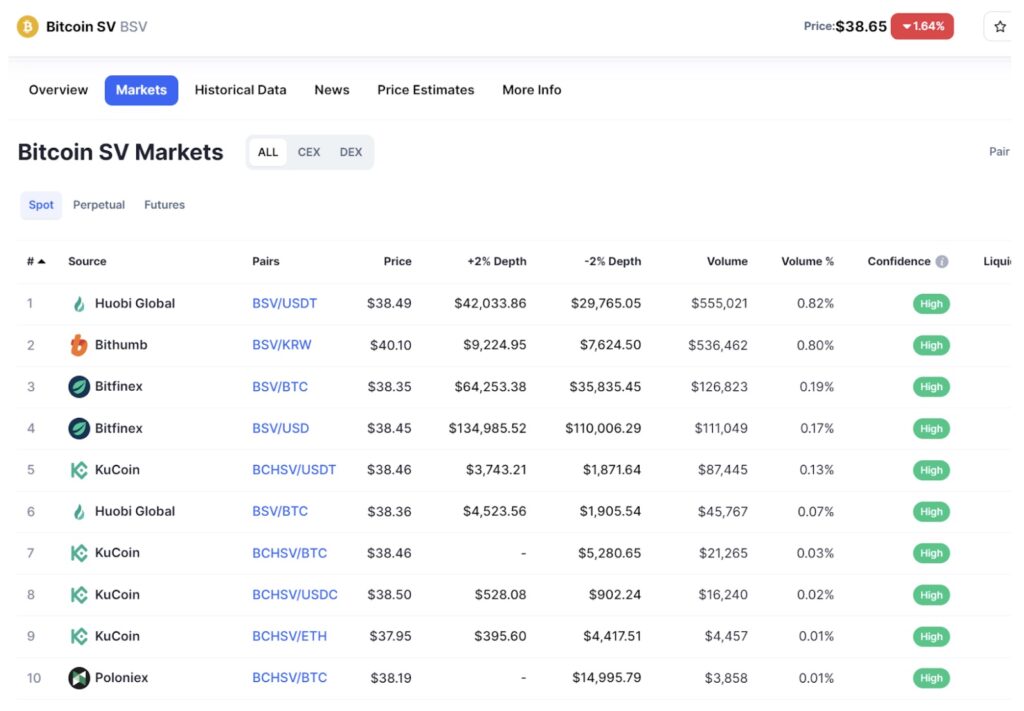Image resolution: width=1024 pixels, height=711 pixels.
Task: Click the Poloniex exchange logo
Action: (x=79, y=678)
